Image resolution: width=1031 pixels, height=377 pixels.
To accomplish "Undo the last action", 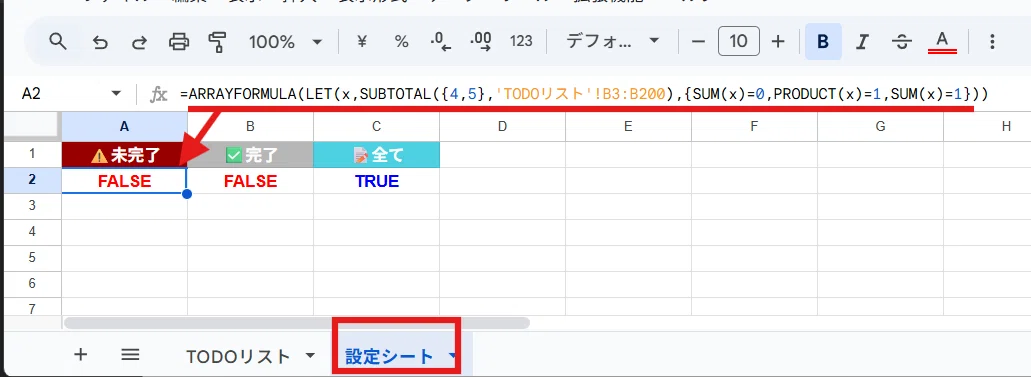I will pos(100,42).
